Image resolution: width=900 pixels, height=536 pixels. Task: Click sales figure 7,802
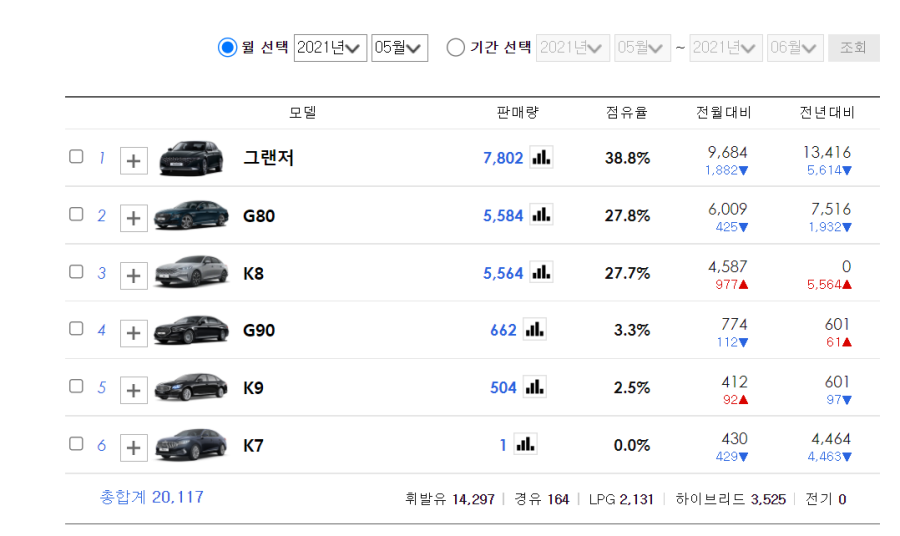(503, 158)
